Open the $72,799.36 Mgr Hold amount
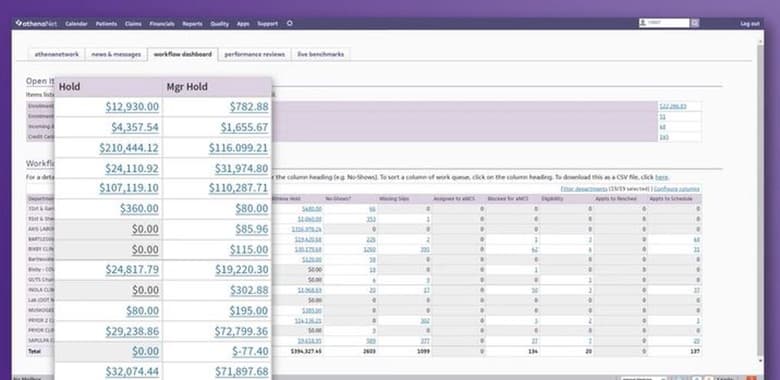This screenshot has height=380, width=780. click(242, 331)
